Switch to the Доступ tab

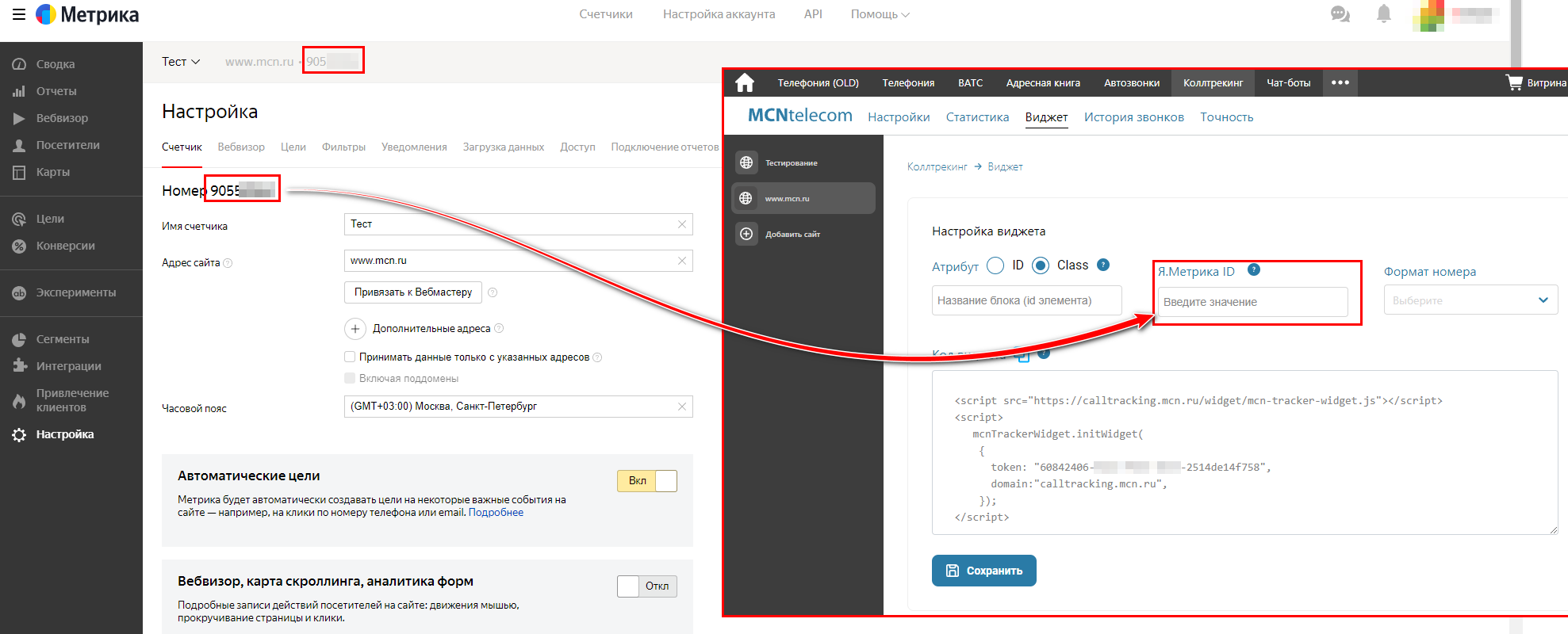point(577,147)
